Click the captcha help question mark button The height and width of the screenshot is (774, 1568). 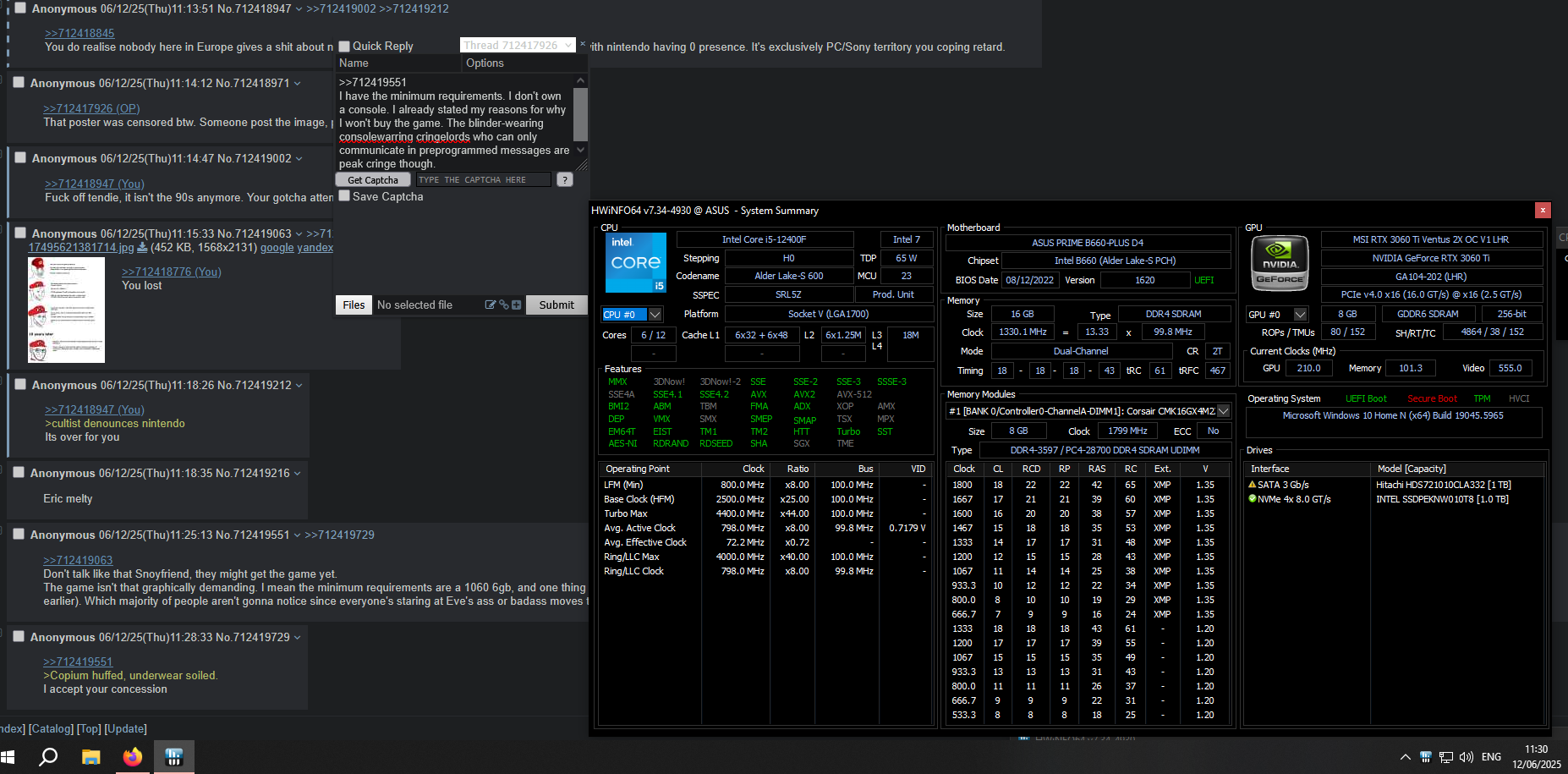[x=565, y=179]
